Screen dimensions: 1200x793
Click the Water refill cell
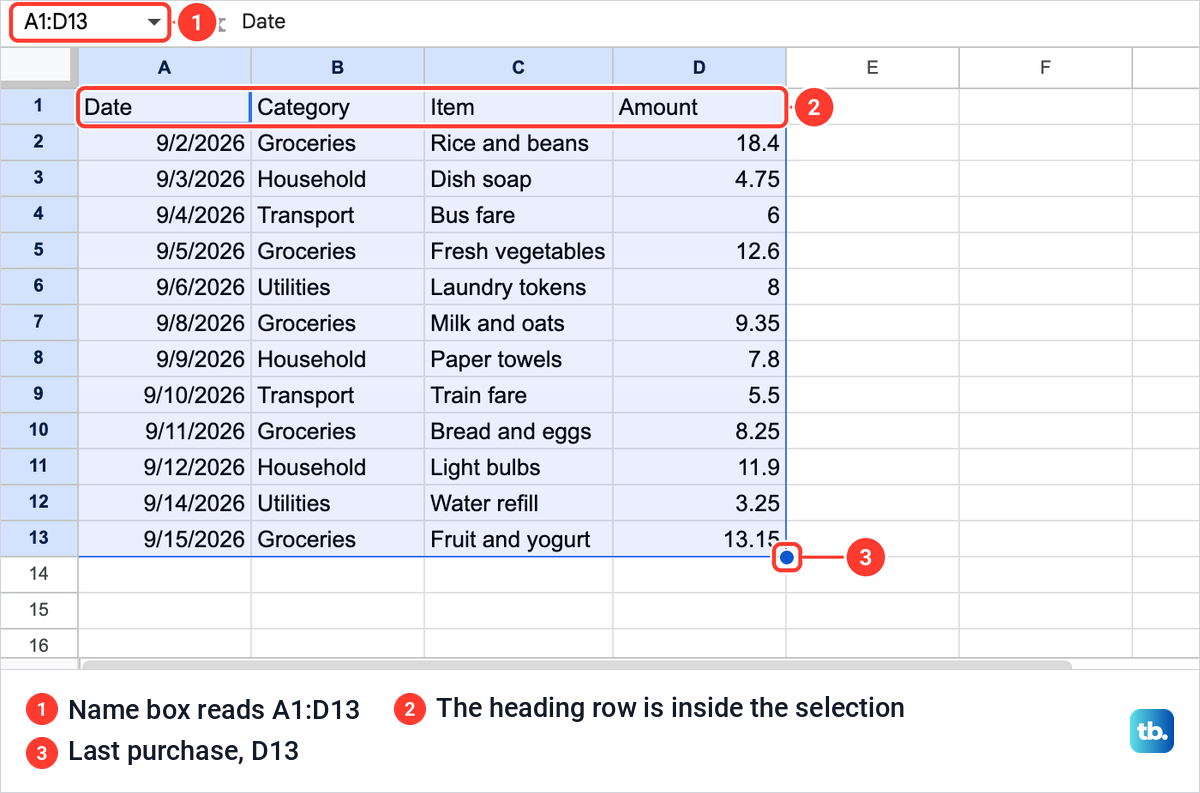click(519, 503)
